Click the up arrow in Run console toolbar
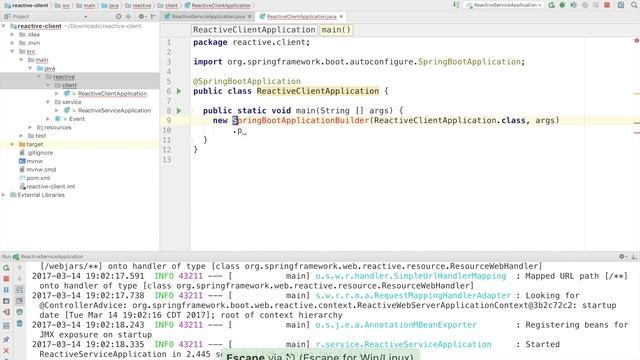Screen dimensions: 640x360 [19, 268]
